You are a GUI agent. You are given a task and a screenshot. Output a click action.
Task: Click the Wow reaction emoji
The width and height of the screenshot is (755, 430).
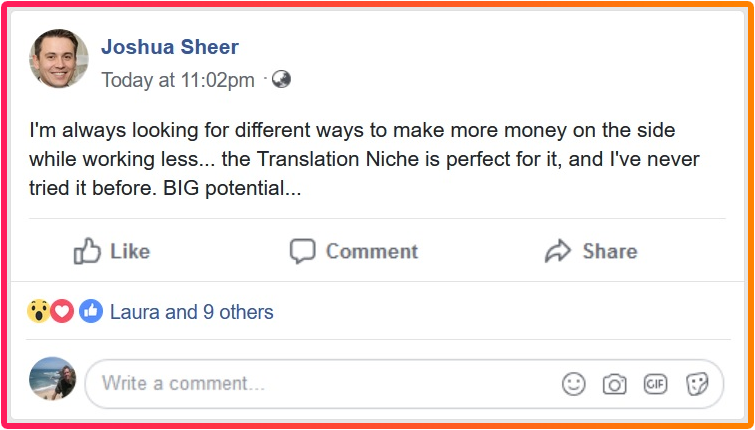tap(38, 312)
